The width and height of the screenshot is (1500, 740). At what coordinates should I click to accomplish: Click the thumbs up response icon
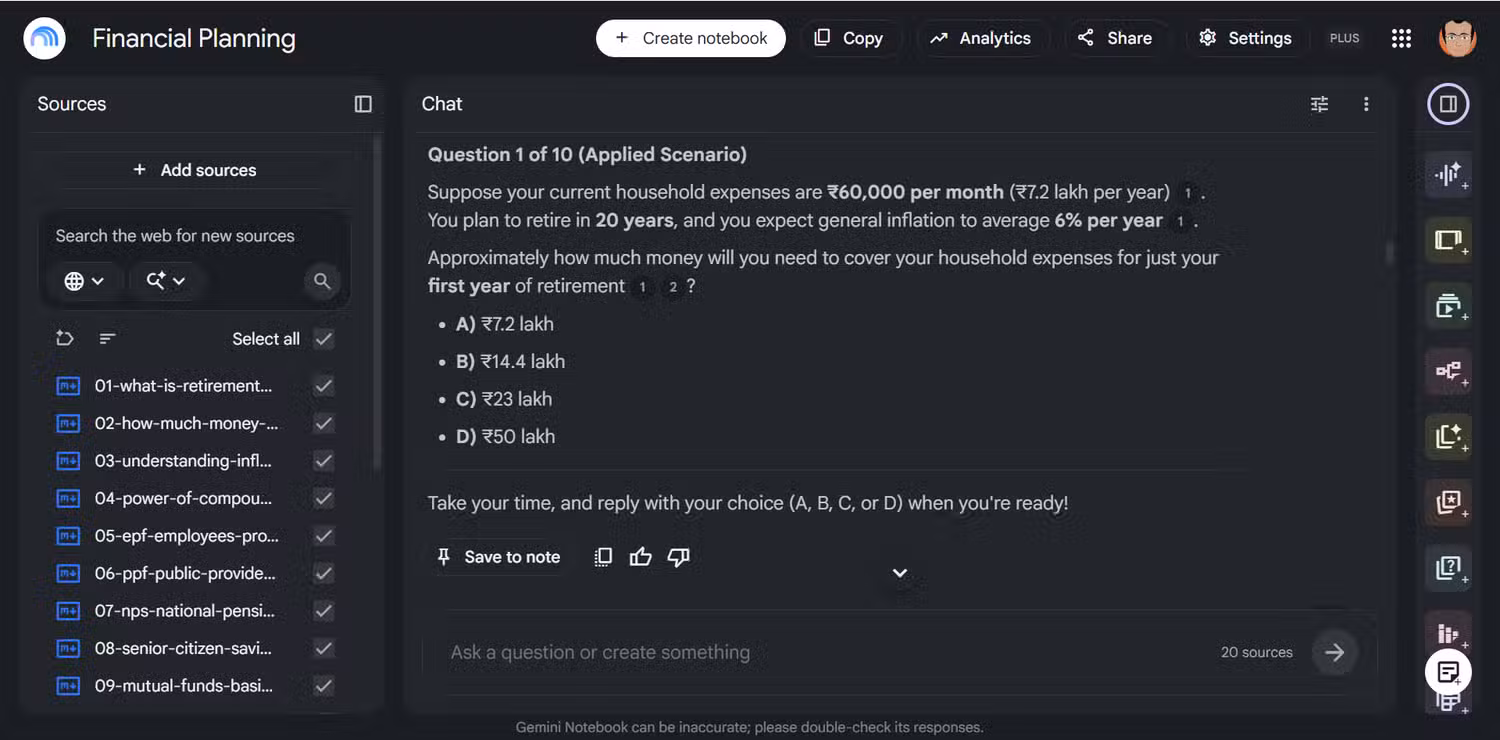(x=641, y=557)
